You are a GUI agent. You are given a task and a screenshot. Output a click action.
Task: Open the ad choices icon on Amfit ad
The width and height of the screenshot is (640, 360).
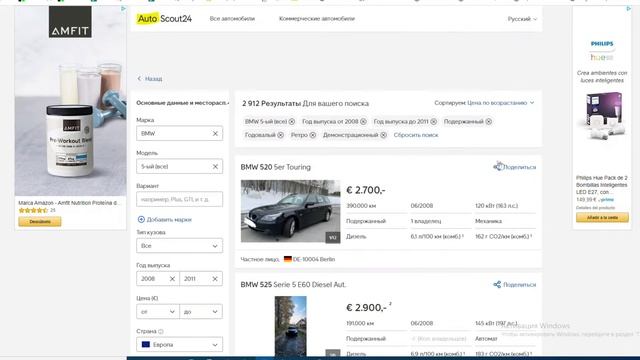123,9
